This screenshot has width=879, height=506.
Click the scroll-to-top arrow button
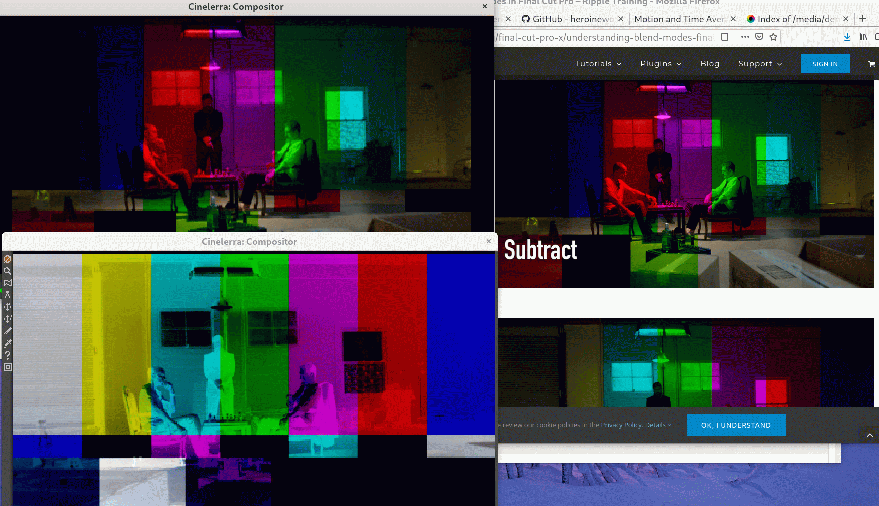tap(870, 436)
